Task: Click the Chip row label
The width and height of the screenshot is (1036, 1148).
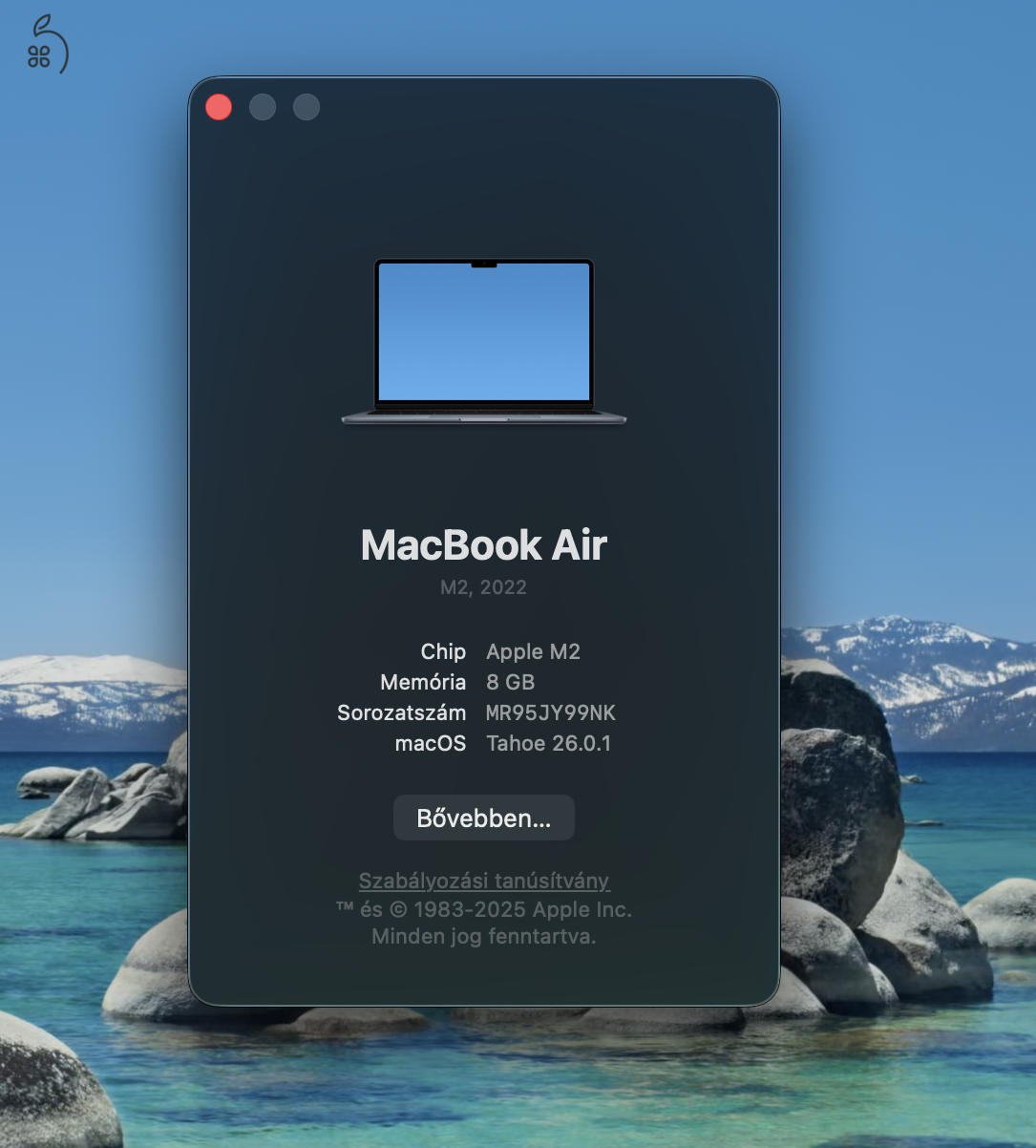Action: point(442,651)
